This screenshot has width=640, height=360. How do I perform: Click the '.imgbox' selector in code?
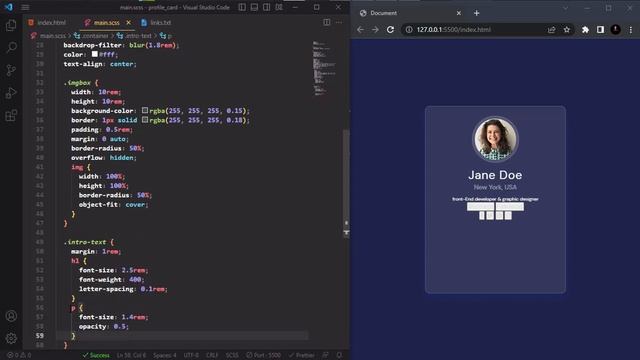coord(77,82)
